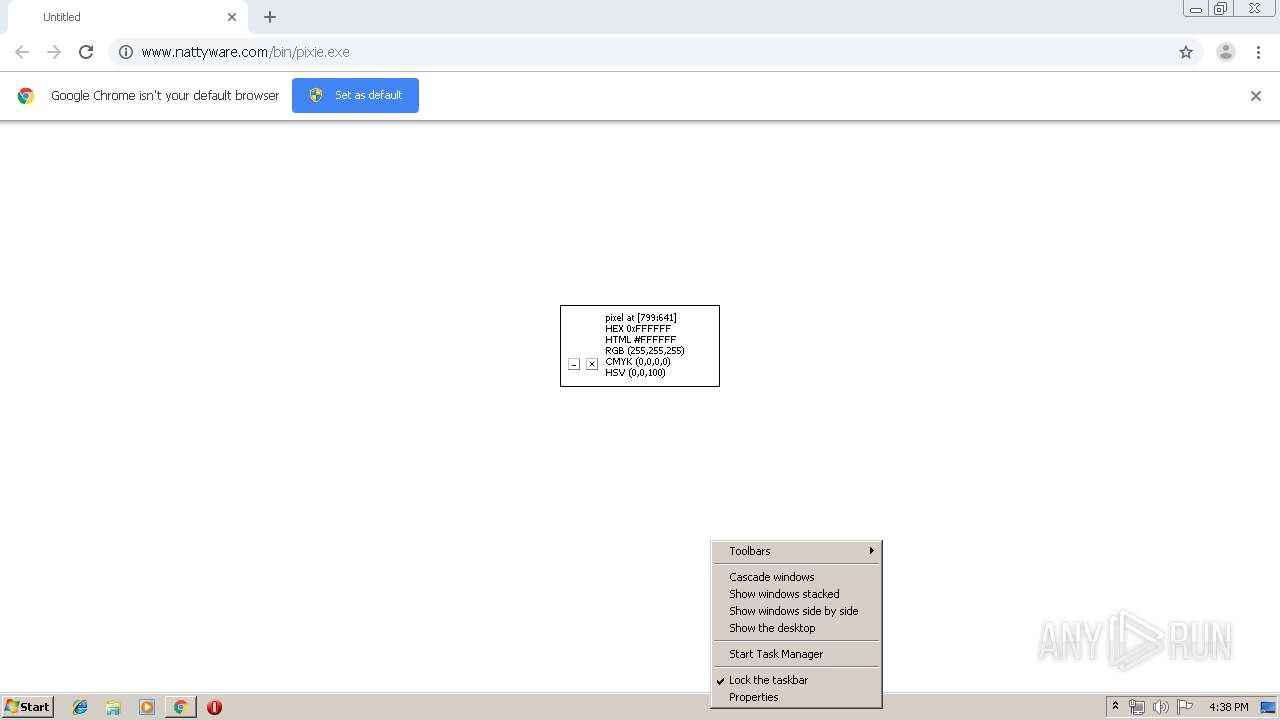Select Start Task Manager

coord(797,654)
